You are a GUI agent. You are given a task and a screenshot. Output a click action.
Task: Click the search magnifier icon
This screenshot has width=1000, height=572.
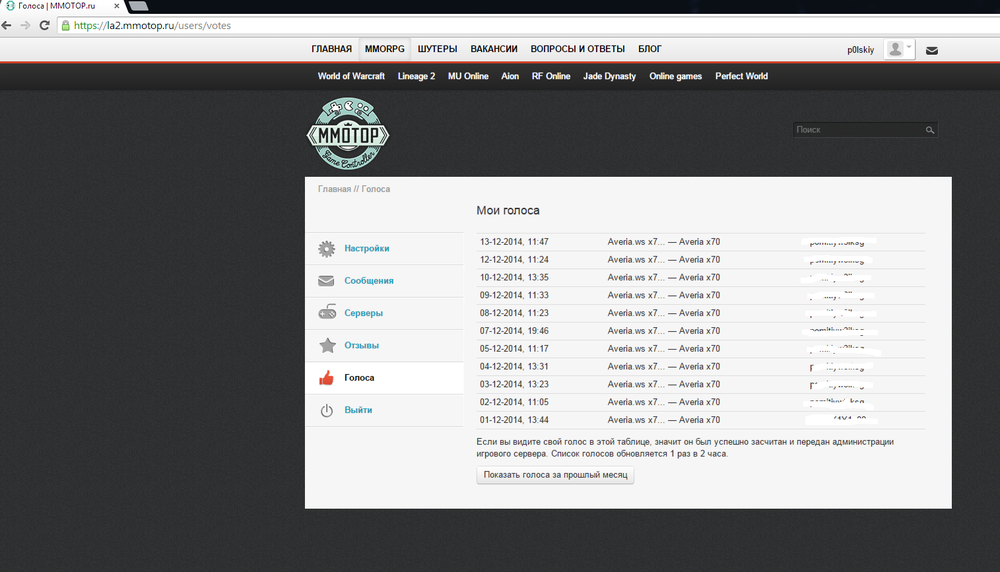929,130
